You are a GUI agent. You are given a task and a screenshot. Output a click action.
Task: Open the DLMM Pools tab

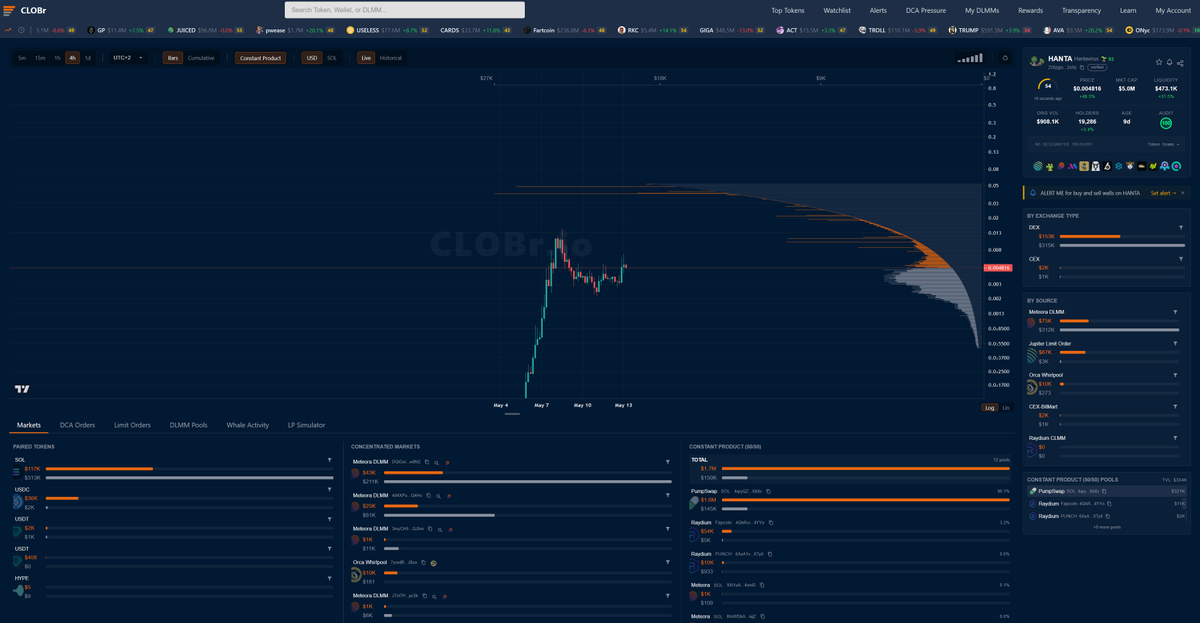[189, 425]
